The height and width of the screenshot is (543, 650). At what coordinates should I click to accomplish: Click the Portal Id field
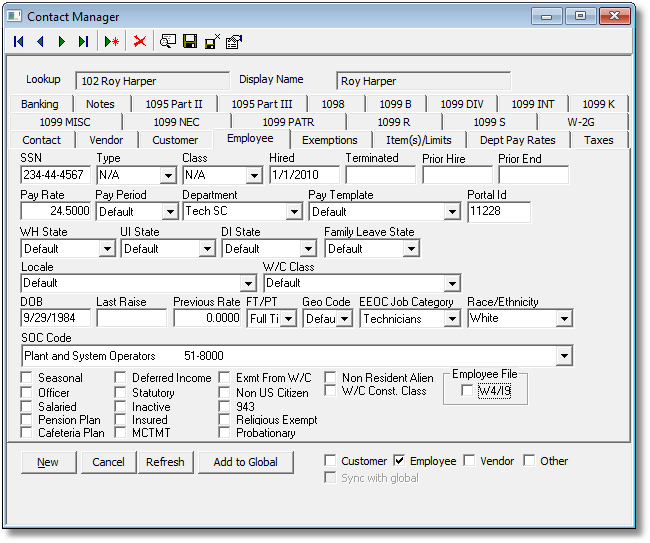499,211
